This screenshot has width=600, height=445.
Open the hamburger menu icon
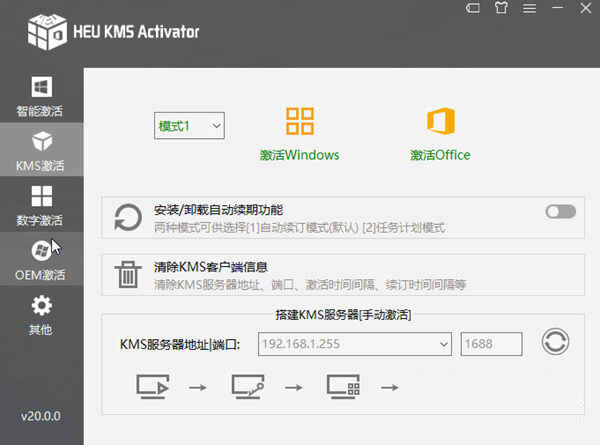pyautogui.click(x=530, y=8)
